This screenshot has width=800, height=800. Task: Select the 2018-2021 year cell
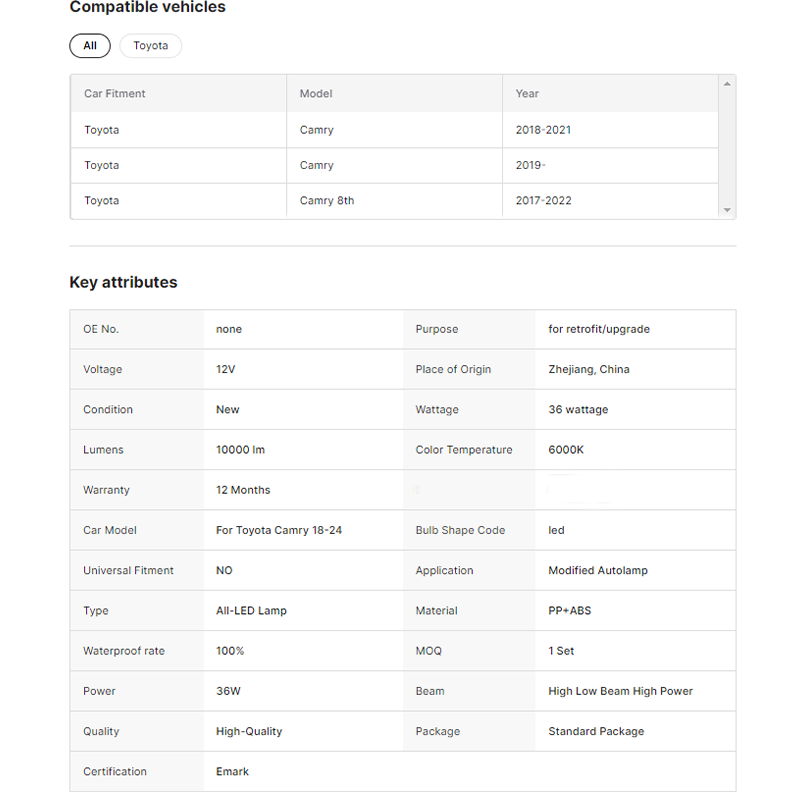point(543,130)
